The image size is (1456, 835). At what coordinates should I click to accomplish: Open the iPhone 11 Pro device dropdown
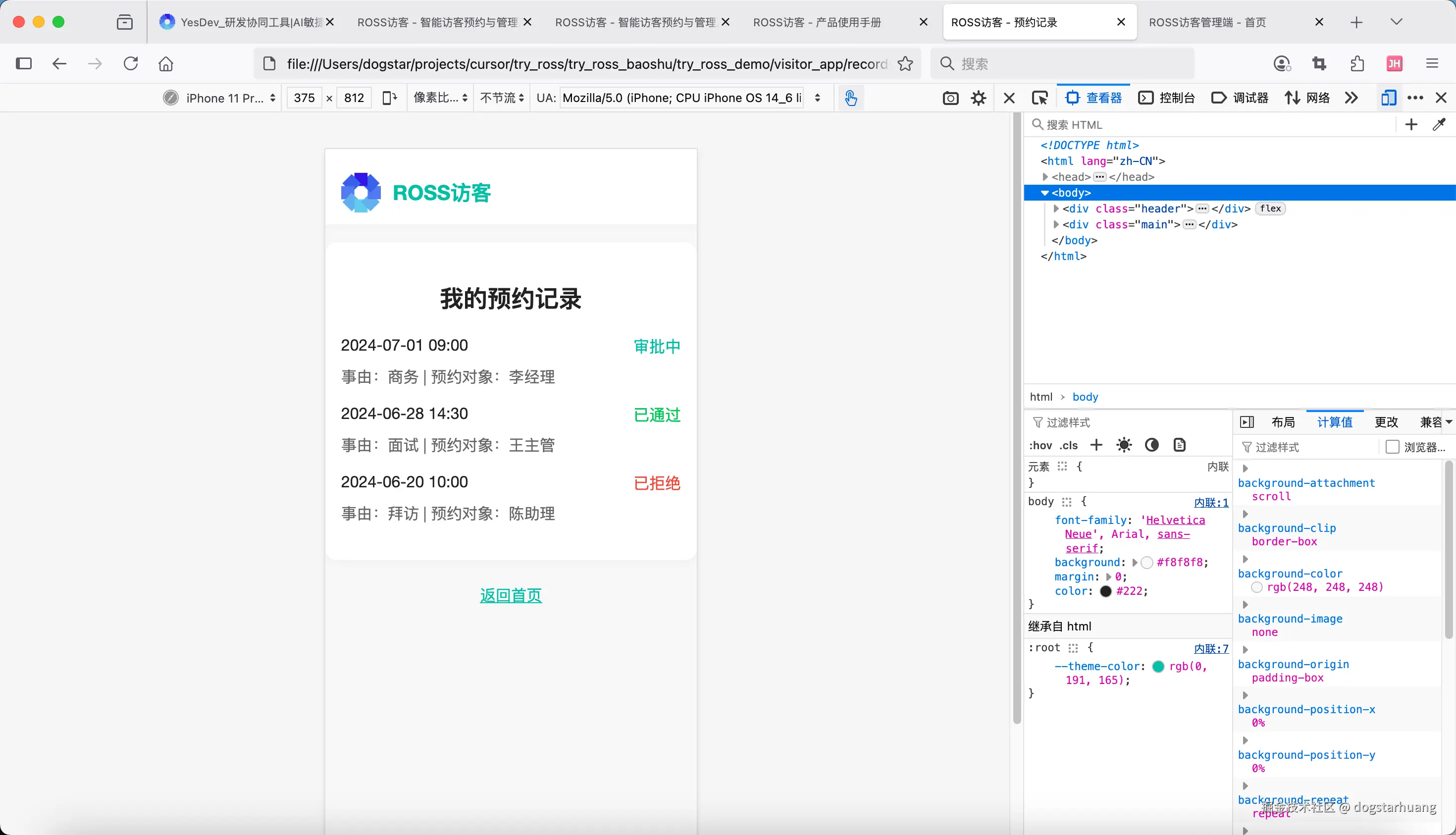click(x=225, y=98)
